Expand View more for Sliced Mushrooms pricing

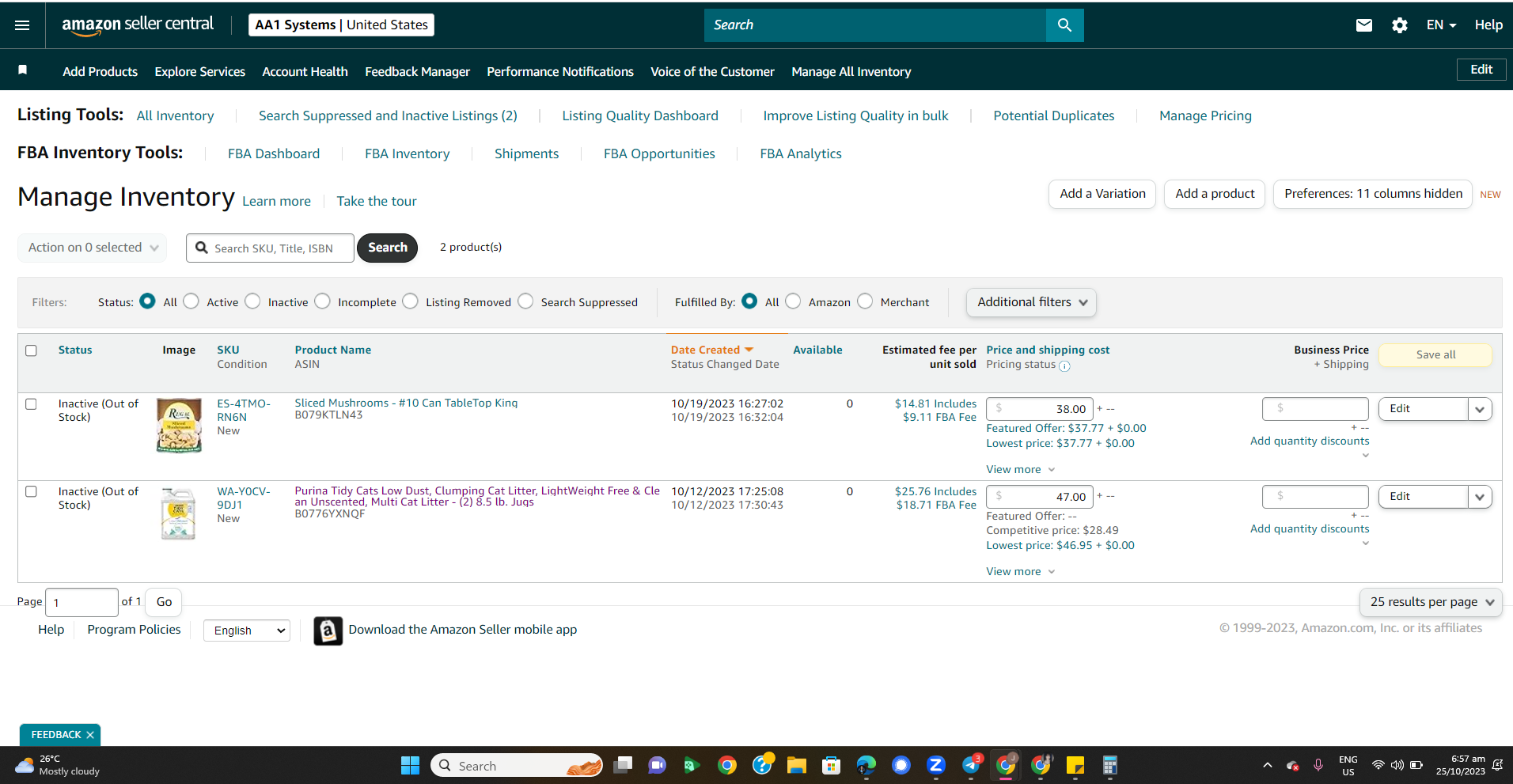pyautogui.click(x=1021, y=469)
